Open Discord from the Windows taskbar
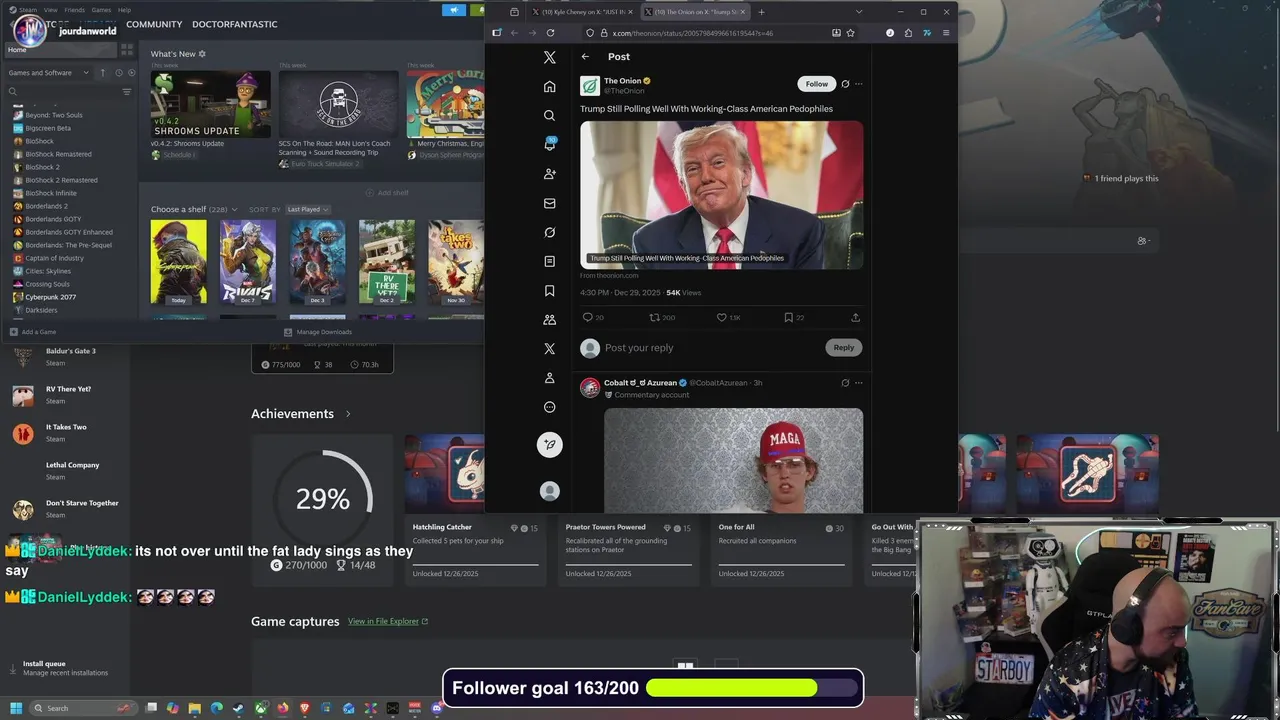This screenshot has height=720, width=1280. tap(436, 708)
